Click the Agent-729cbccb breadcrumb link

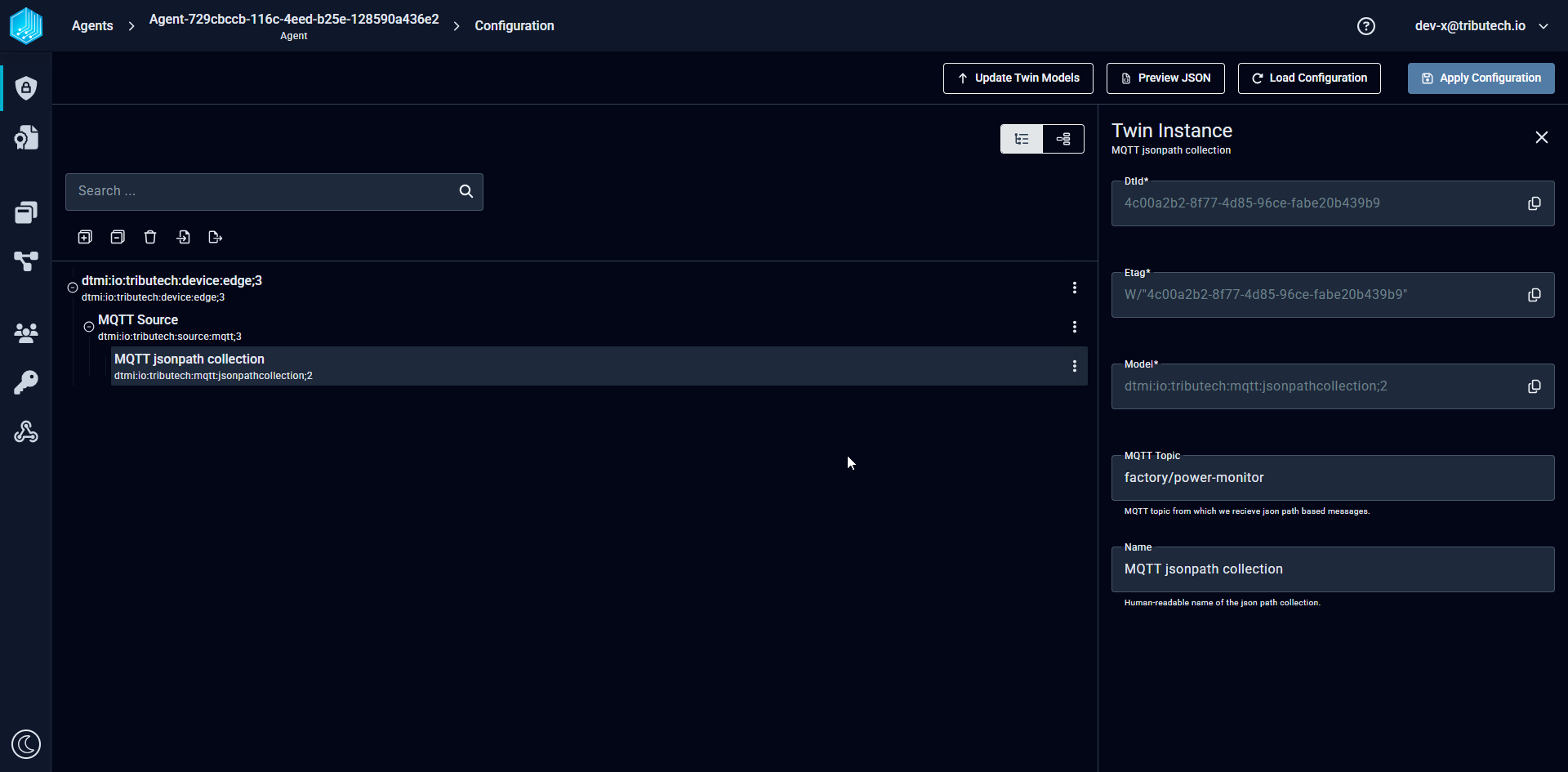[294, 26]
